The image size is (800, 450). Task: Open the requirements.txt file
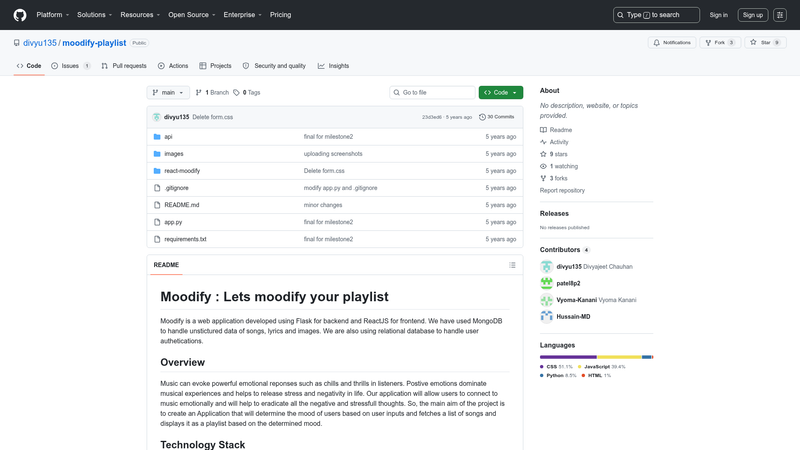tap(185, 239)
